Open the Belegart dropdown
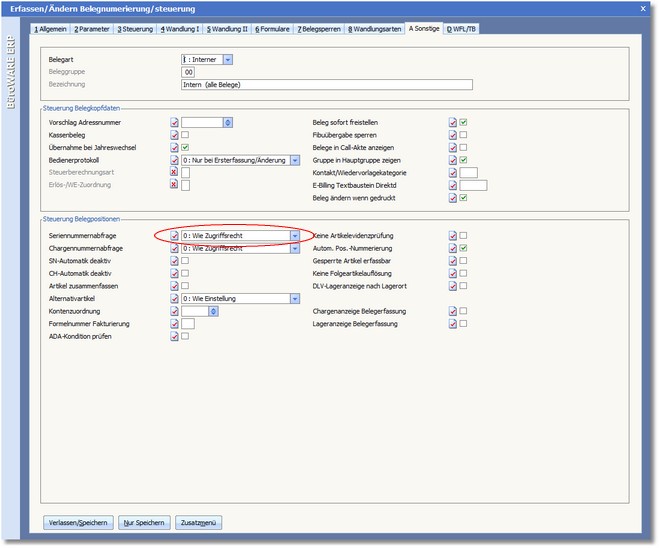 pyautogui.click(x=228, y=60)
